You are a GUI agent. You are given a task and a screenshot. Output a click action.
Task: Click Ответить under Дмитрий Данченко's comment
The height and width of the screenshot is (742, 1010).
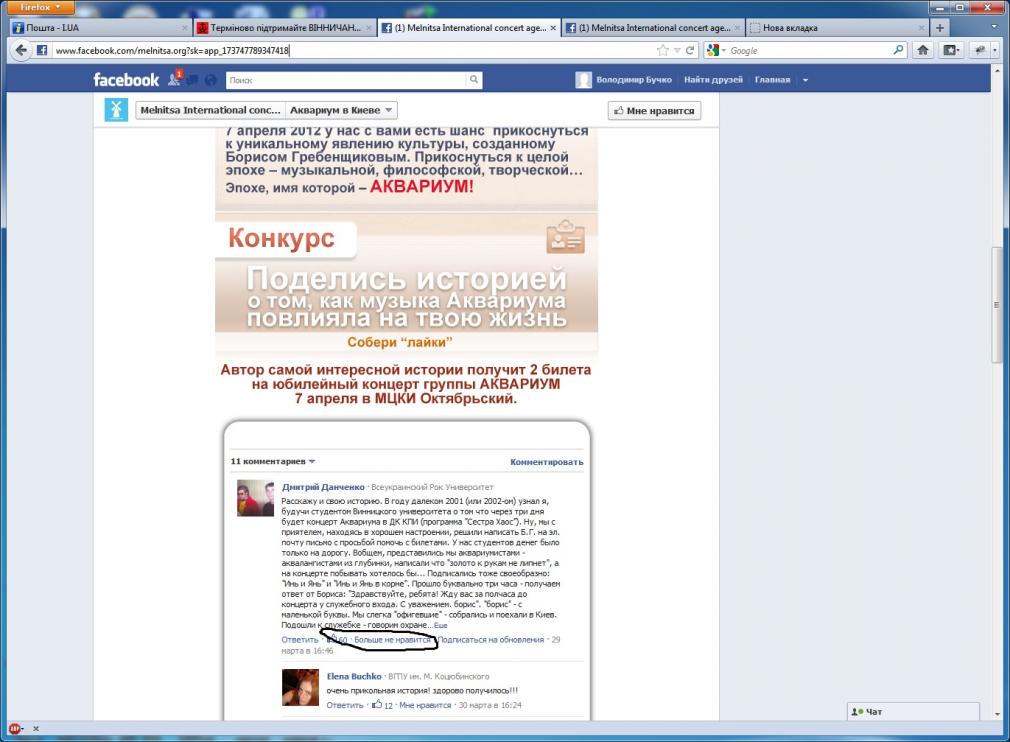tap(300, 640)
